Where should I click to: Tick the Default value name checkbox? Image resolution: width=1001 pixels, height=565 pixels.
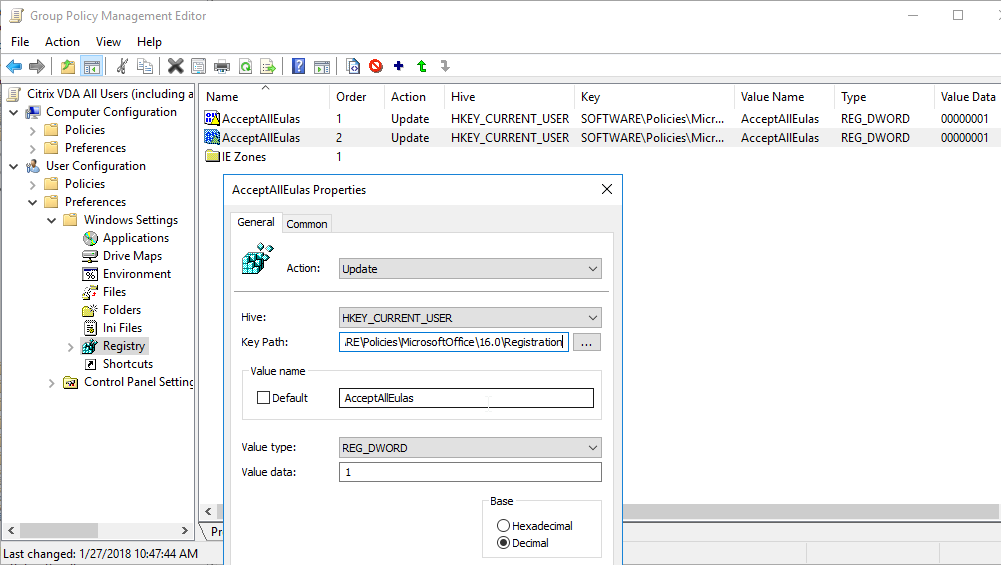[x=263, y=398]
